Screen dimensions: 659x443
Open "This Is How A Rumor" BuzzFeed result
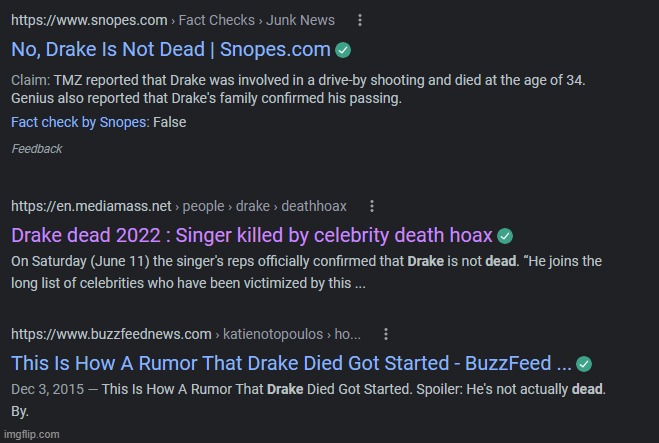tap(291, 364)
